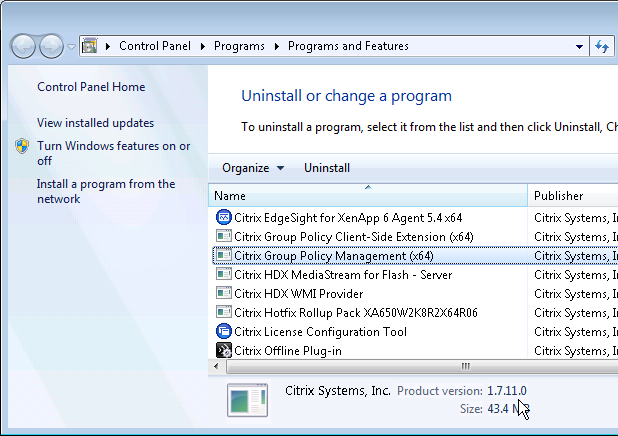Click Citrix Systems, Inc. in details pane

(x=337, y=391)
